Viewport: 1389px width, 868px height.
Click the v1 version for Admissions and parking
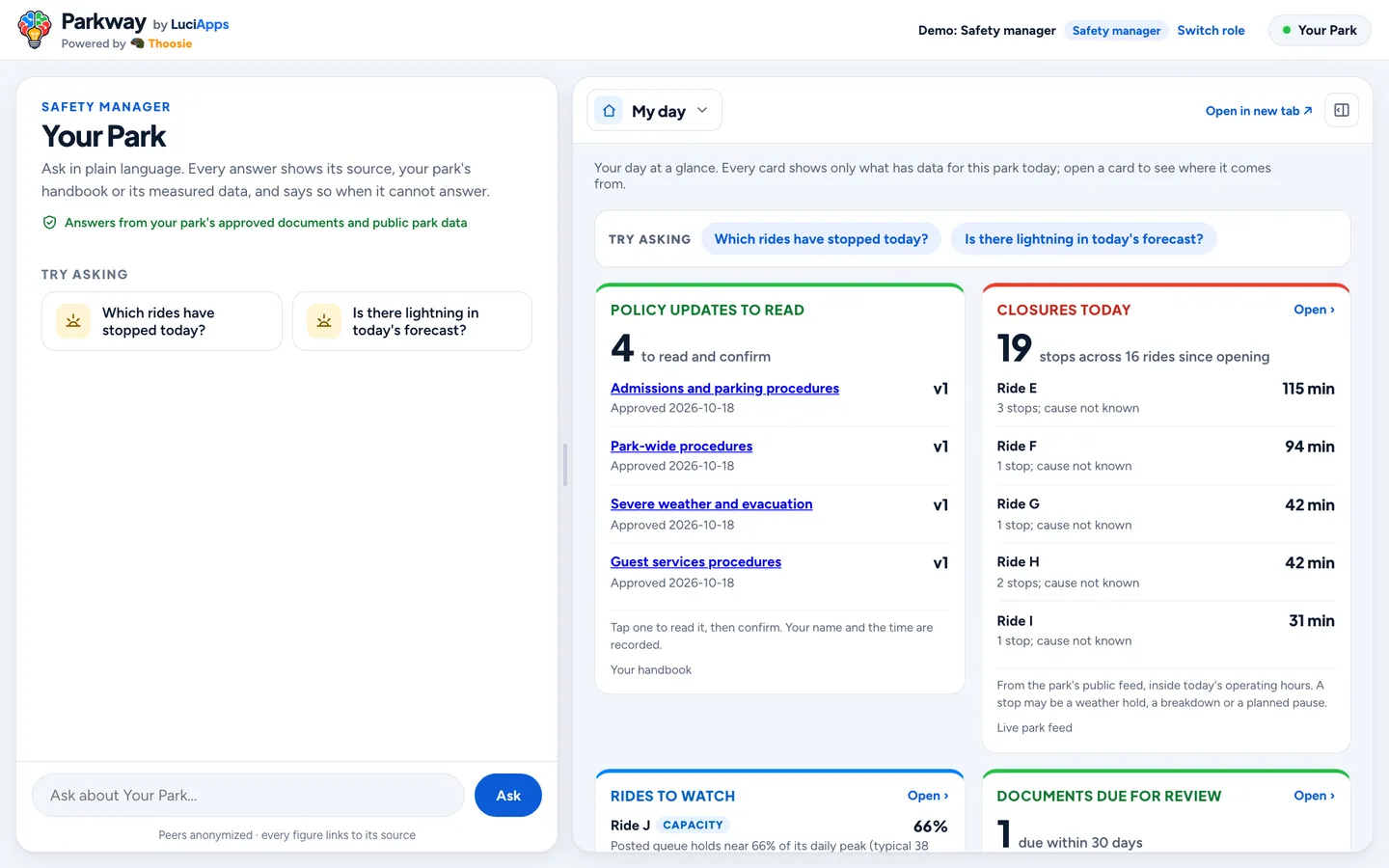tap(940, 389)
